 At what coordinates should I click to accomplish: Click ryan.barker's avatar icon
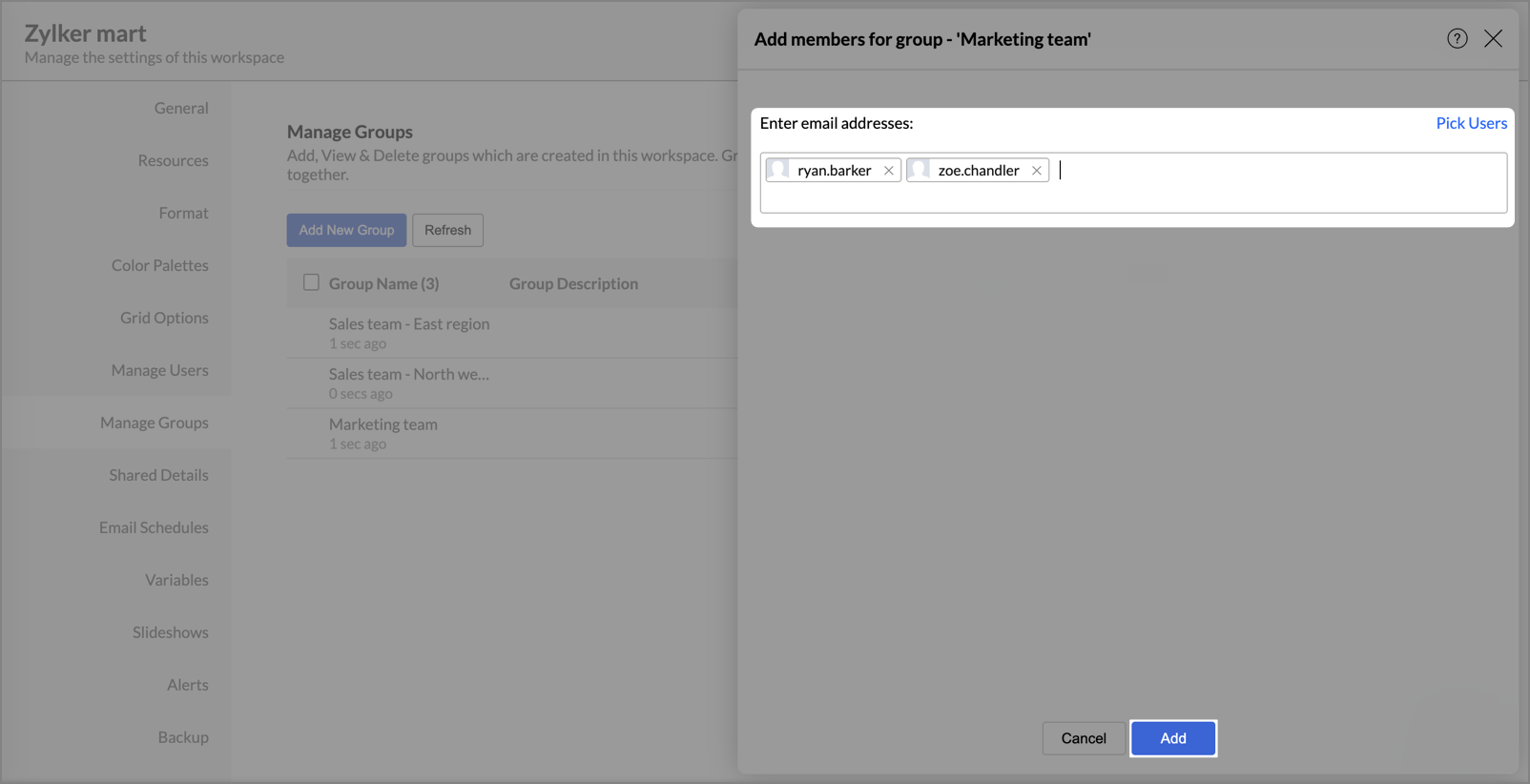[x=779, y=170]
